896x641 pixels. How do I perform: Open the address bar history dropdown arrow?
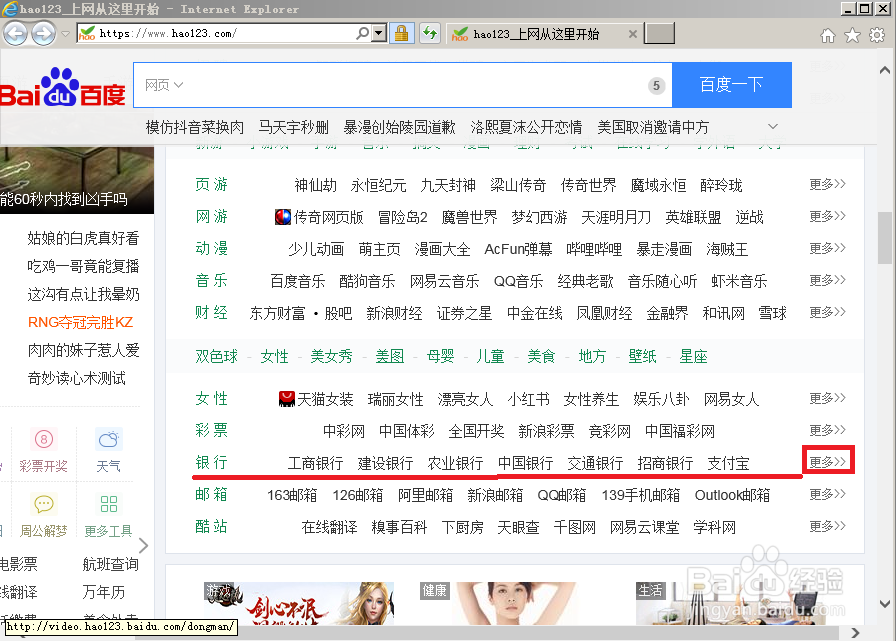click(x=378, y=34)
